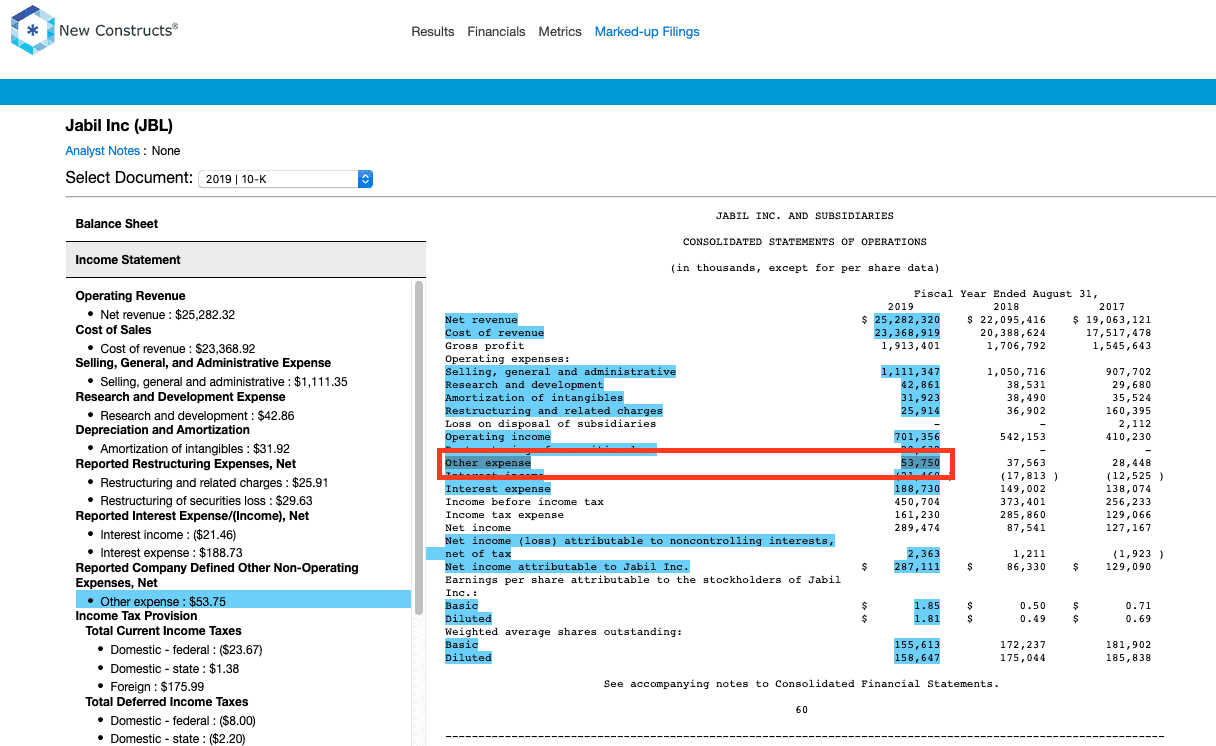Select 'Domestic - federal : ($23.67)' current tax entry
This screenshot has height=746, width=1216.
click(x=186, y=650)
